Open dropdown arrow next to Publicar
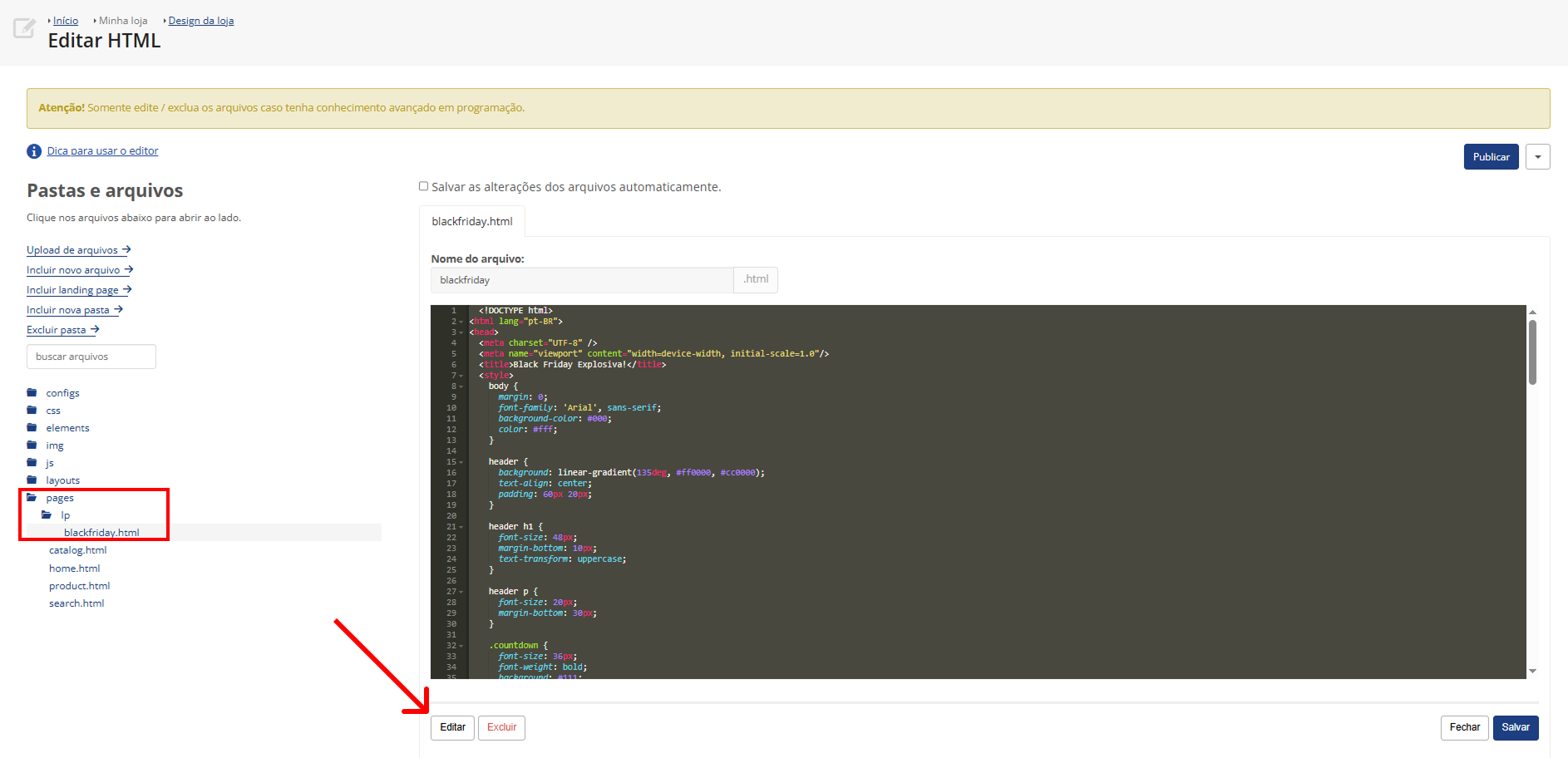 click(x=1538, y=157)
